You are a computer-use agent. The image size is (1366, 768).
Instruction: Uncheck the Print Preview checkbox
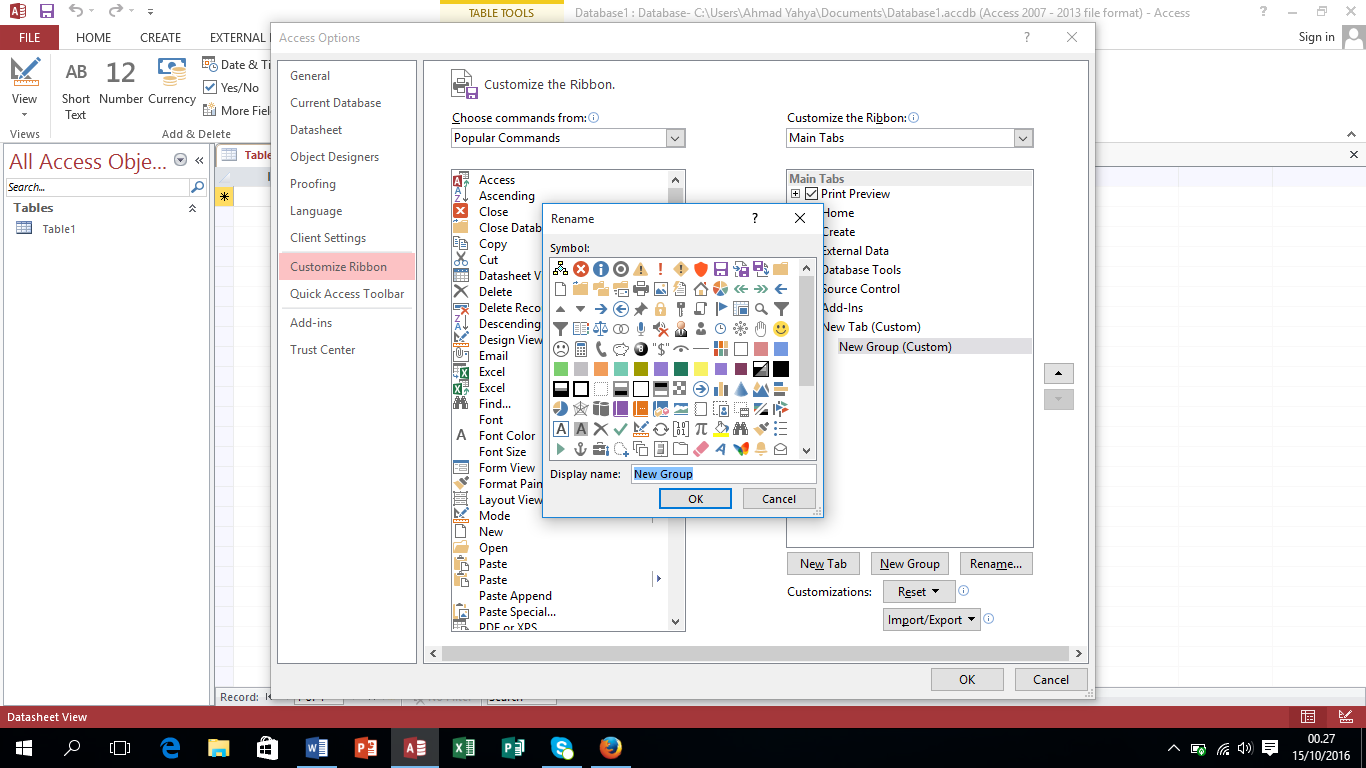(811, 194)
